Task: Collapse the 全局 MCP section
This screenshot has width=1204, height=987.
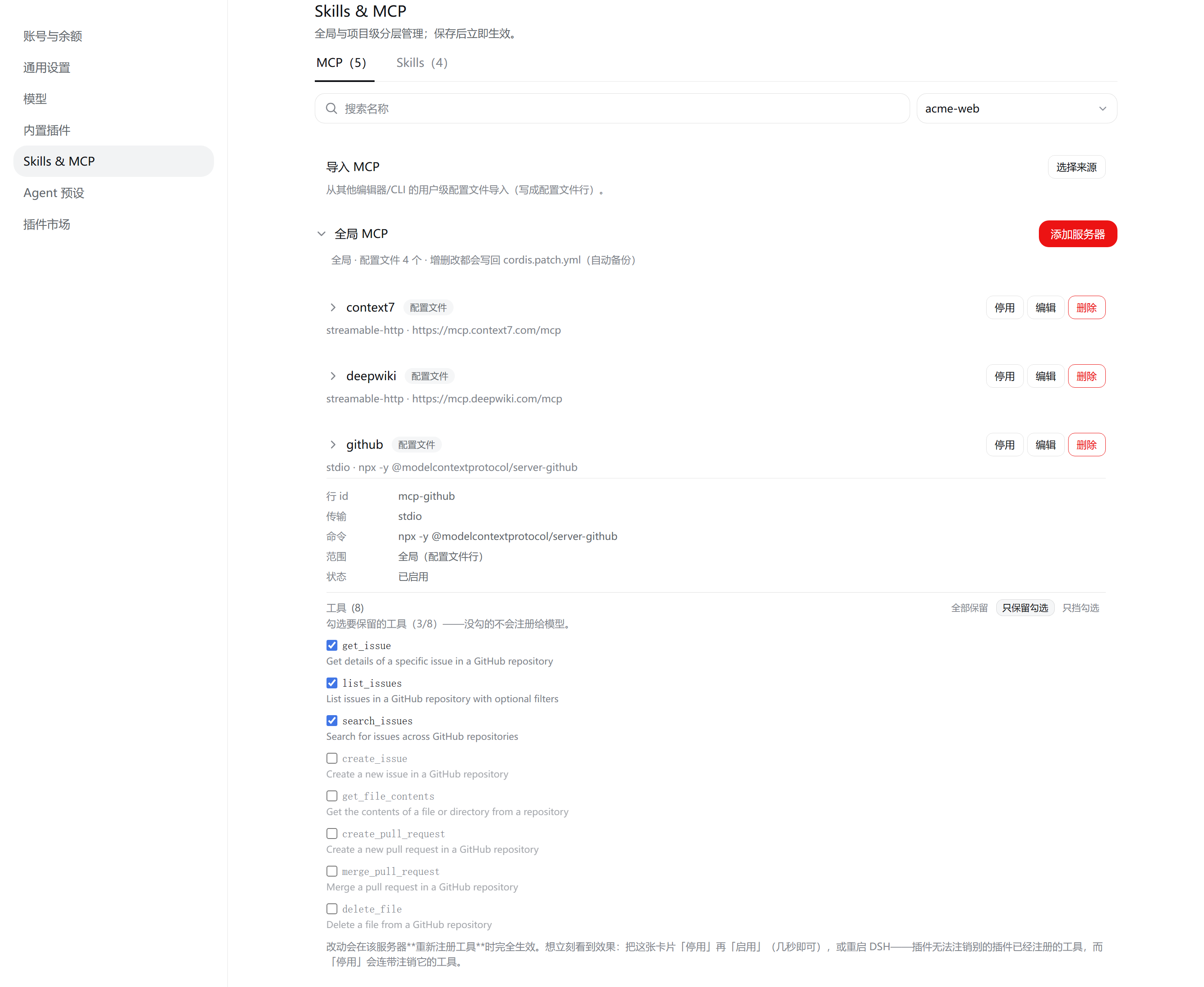Action: [x=321, y=234]
